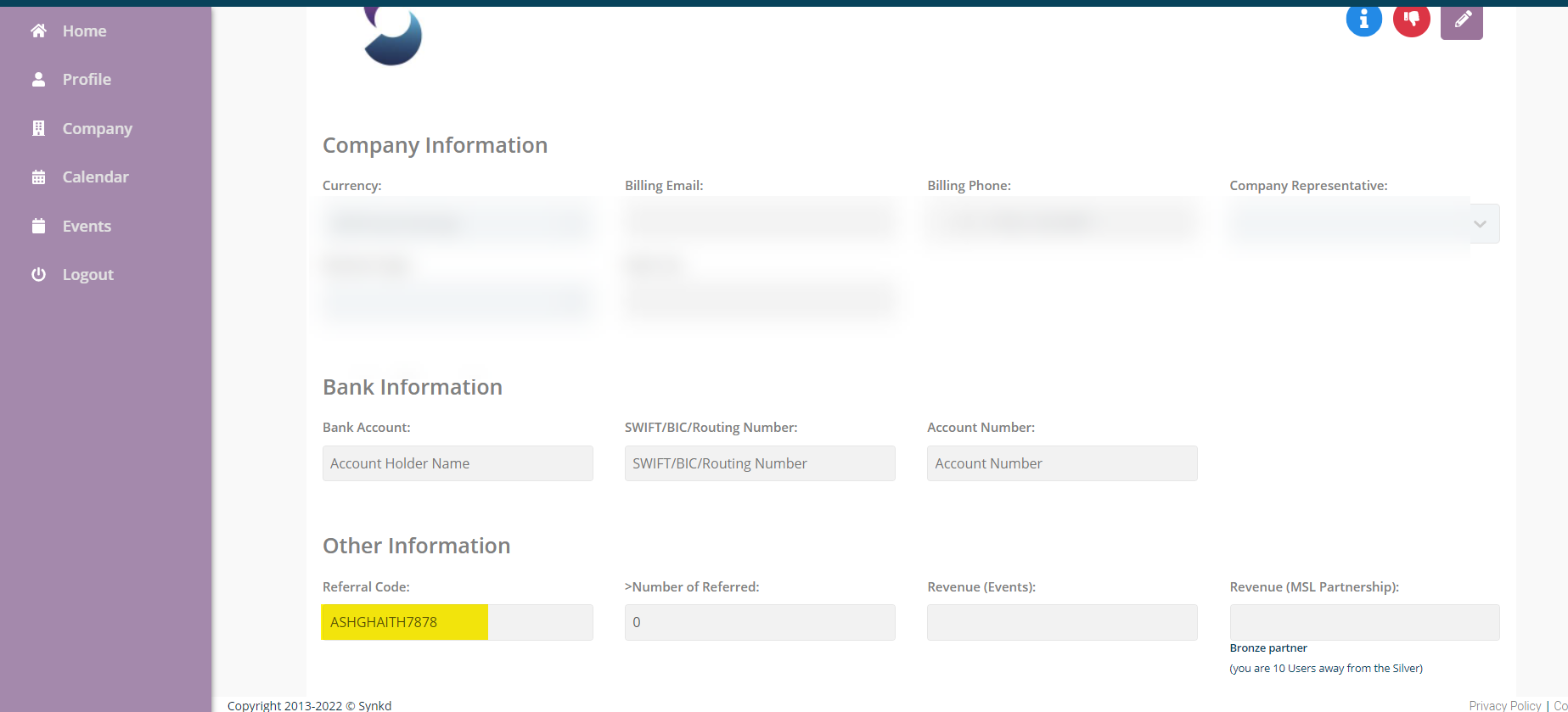This screenshot has width=1568, height=712.
Task: Click the Calendar icon in sidebar
Action: (38, 177)
